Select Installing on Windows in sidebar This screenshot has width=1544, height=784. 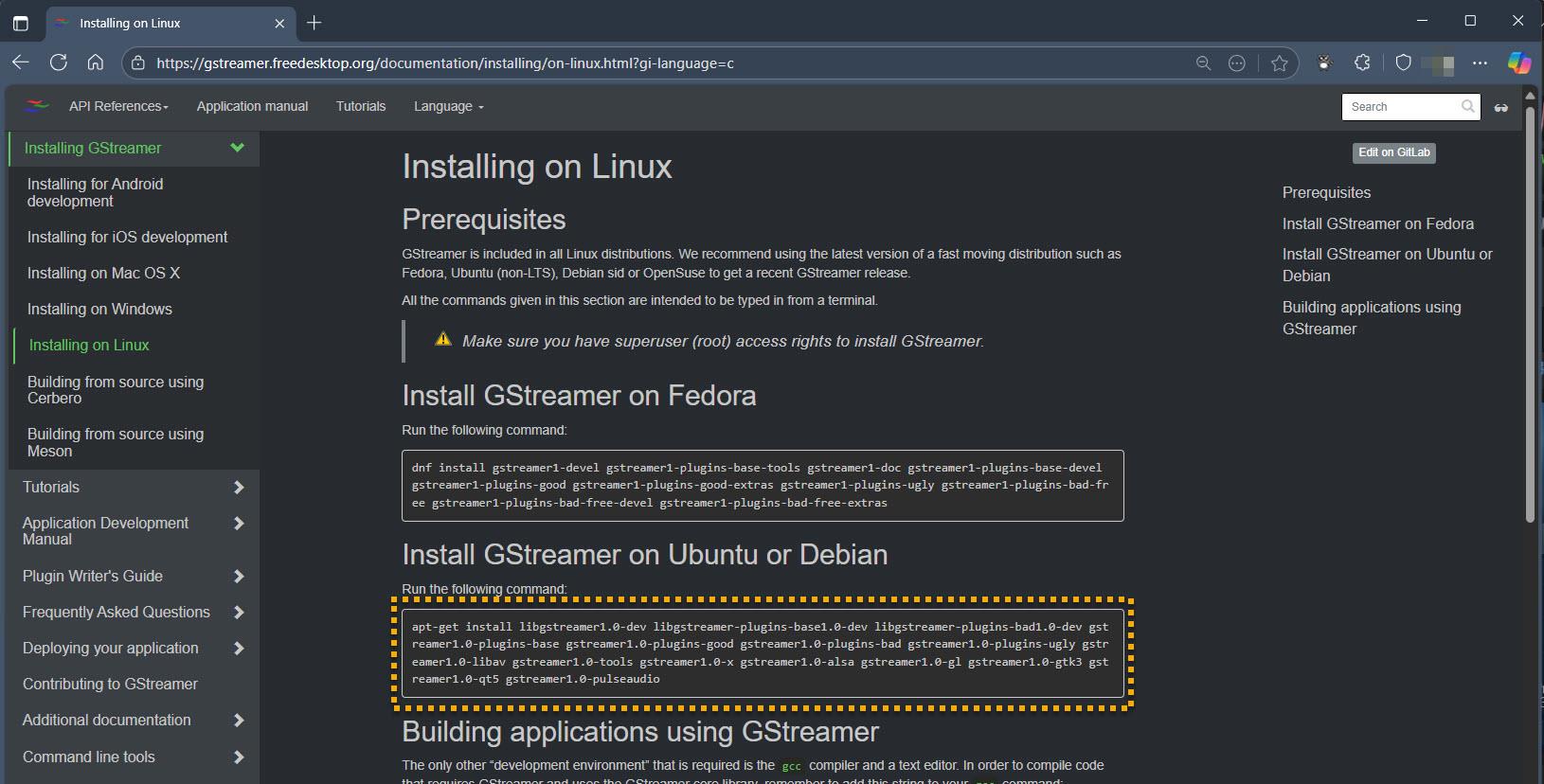pyautogui.click(x=99, y=309)
